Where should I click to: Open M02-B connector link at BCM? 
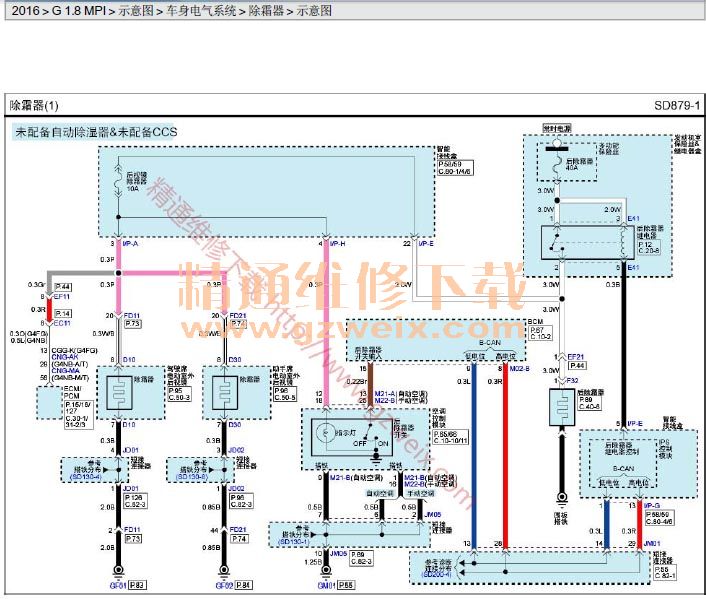[x=520, y=369]
